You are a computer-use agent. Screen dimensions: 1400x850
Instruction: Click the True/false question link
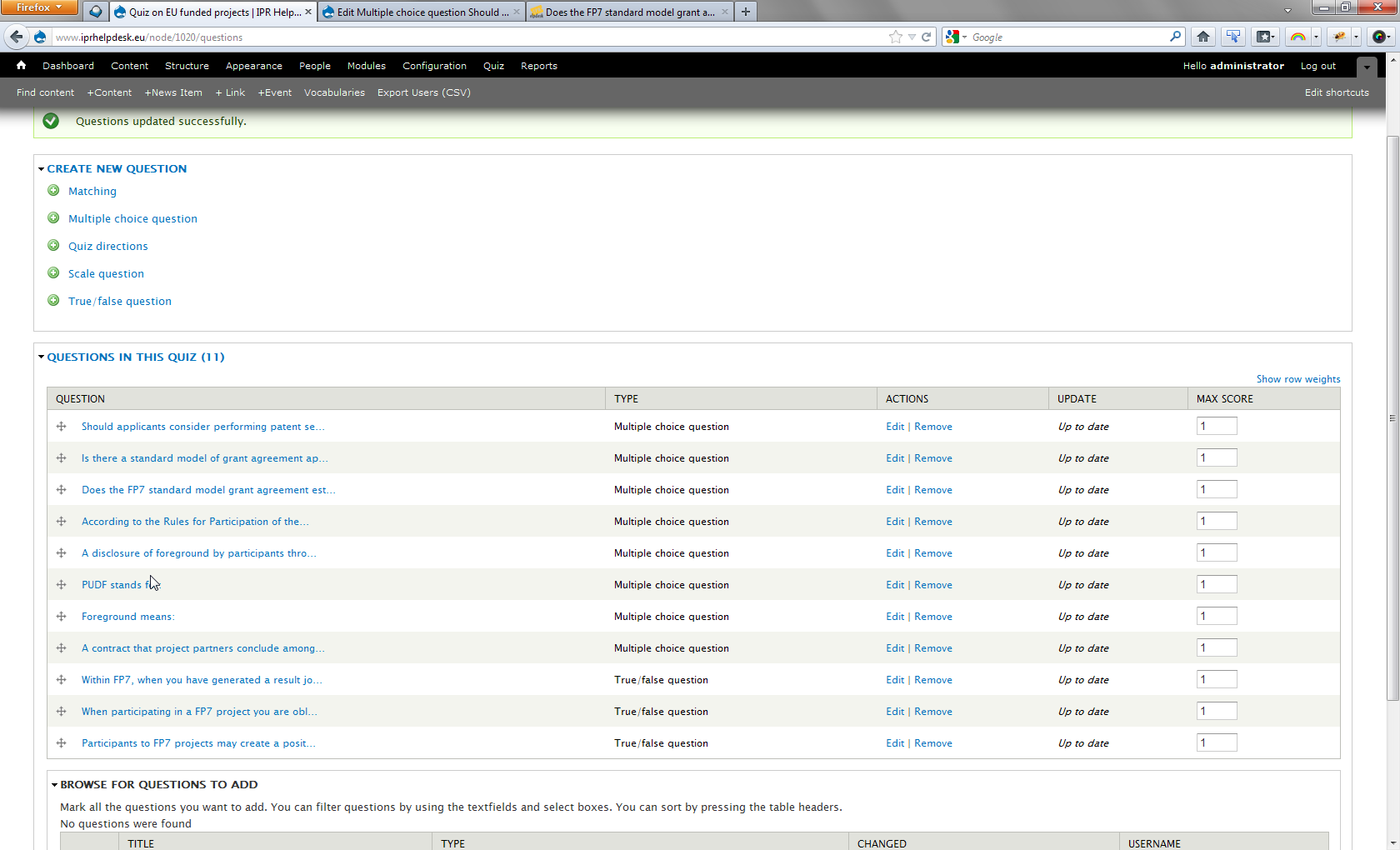click(120, 301)
